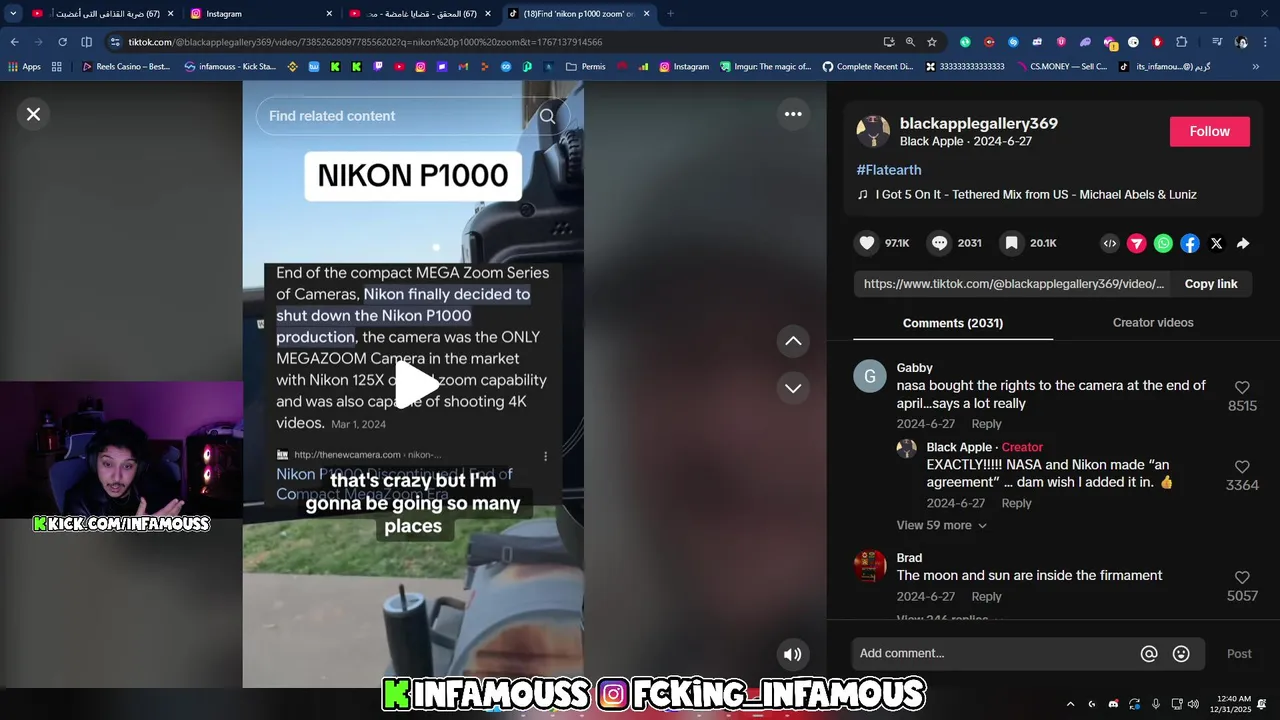The height and width of the screenshot is (720, 1280).
Task: Reply to Brad's comment
Action: 986,596
